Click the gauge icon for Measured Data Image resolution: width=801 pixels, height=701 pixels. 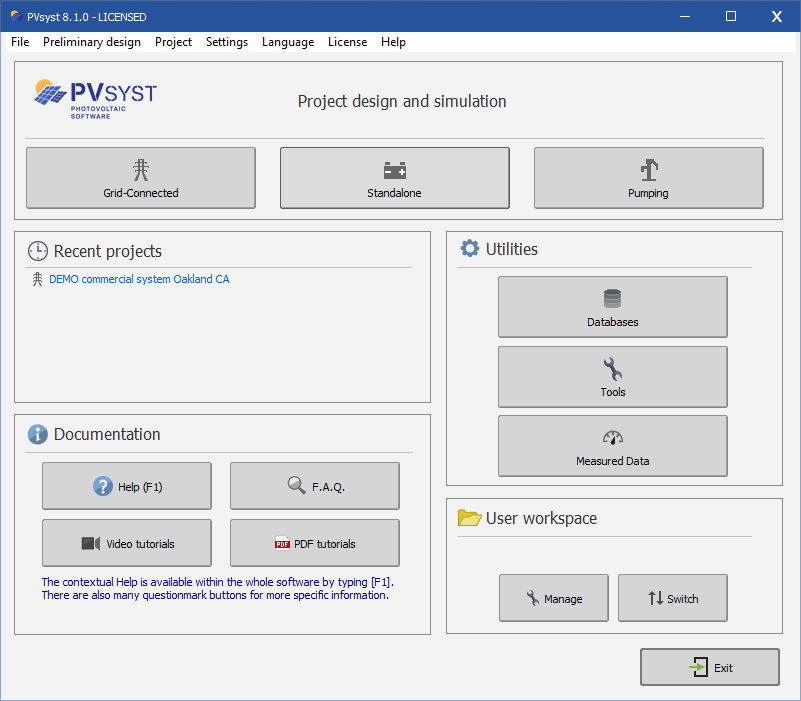click(612, 438)
